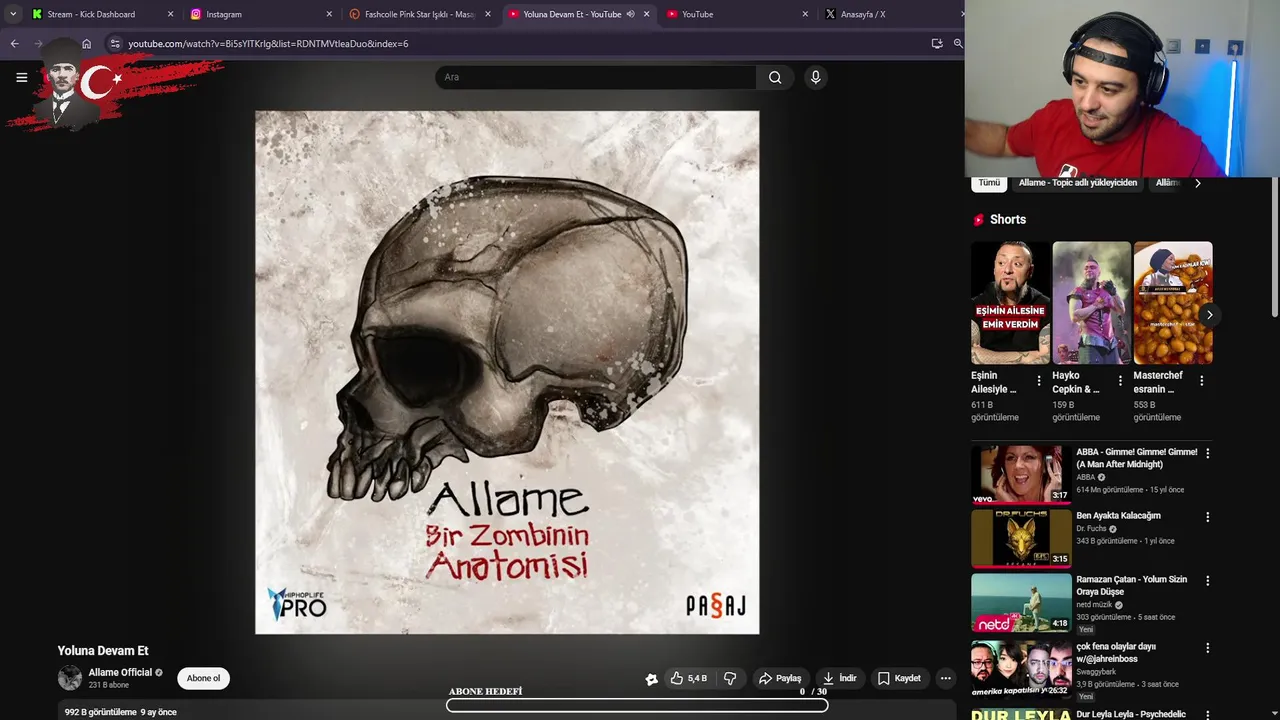Play Ramazan Çatan video thumbnail
The width and height of the screenshot is (1280, 720).
pyautogui.click(x=1021, y=602)
